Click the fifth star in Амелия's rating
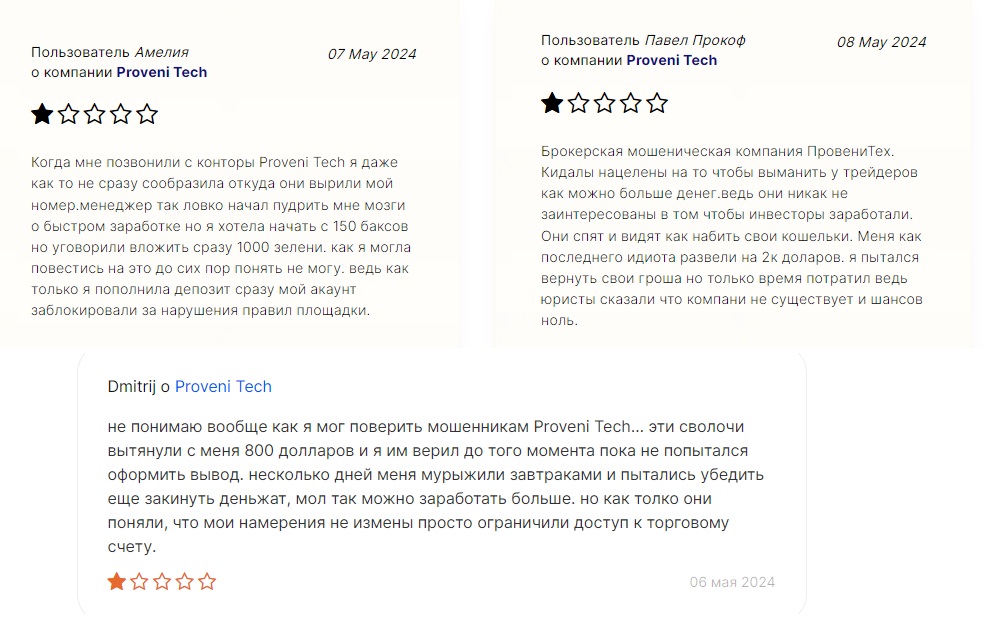The height and width of the screenshot is (633, 991). point(147,114)
